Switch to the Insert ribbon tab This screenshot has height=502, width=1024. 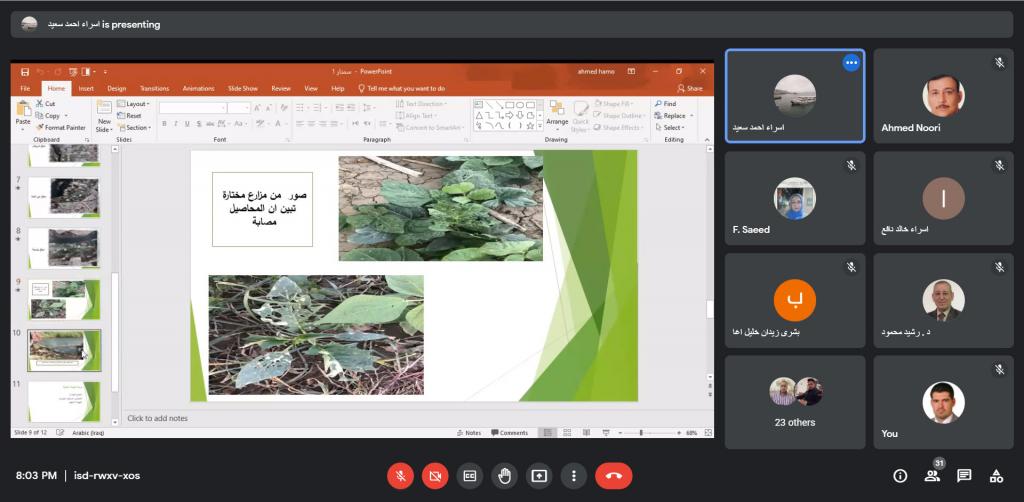(86, 88)
